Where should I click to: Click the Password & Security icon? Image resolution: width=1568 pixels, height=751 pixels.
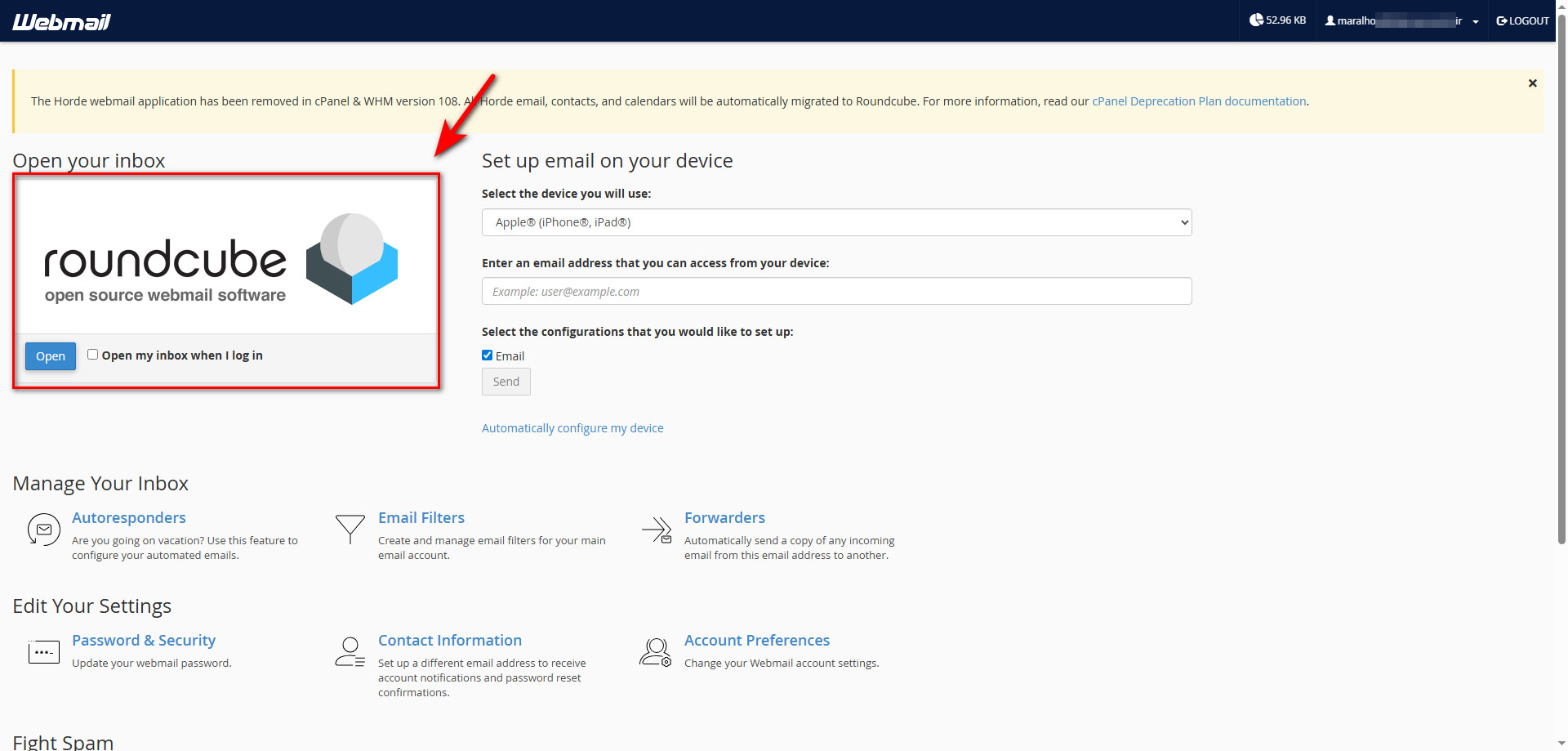44,651
